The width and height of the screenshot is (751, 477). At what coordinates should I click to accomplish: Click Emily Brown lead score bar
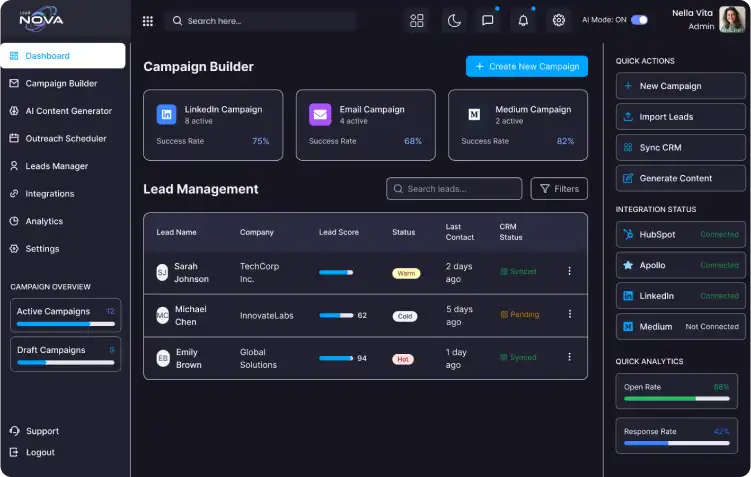[x=336, y=358]
